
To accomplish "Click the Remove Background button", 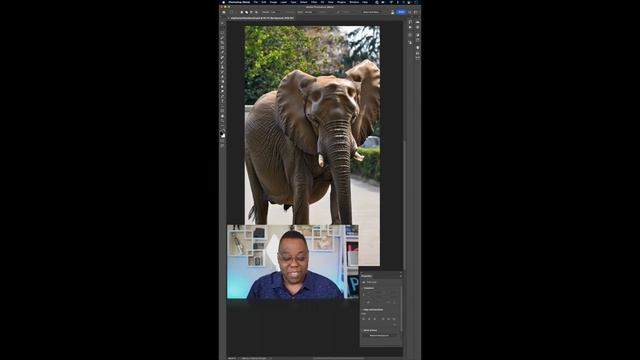I will click(x=379, y=336).
